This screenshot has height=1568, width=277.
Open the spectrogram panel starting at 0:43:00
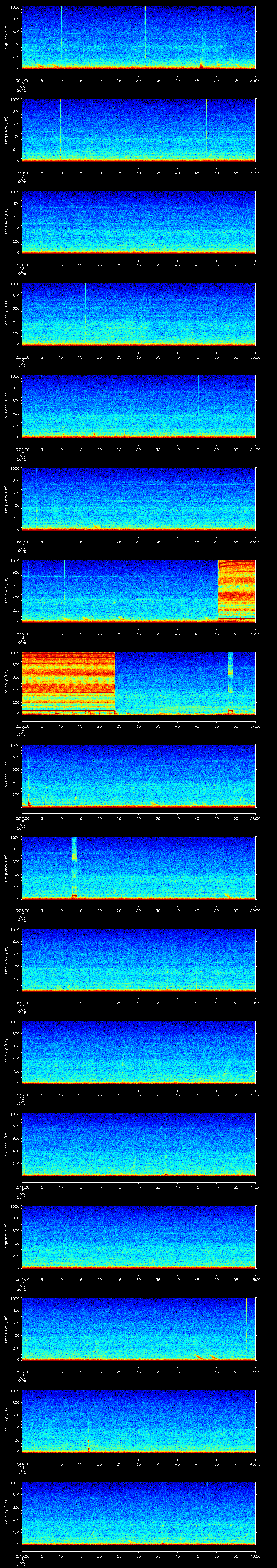coord(138,1329)
